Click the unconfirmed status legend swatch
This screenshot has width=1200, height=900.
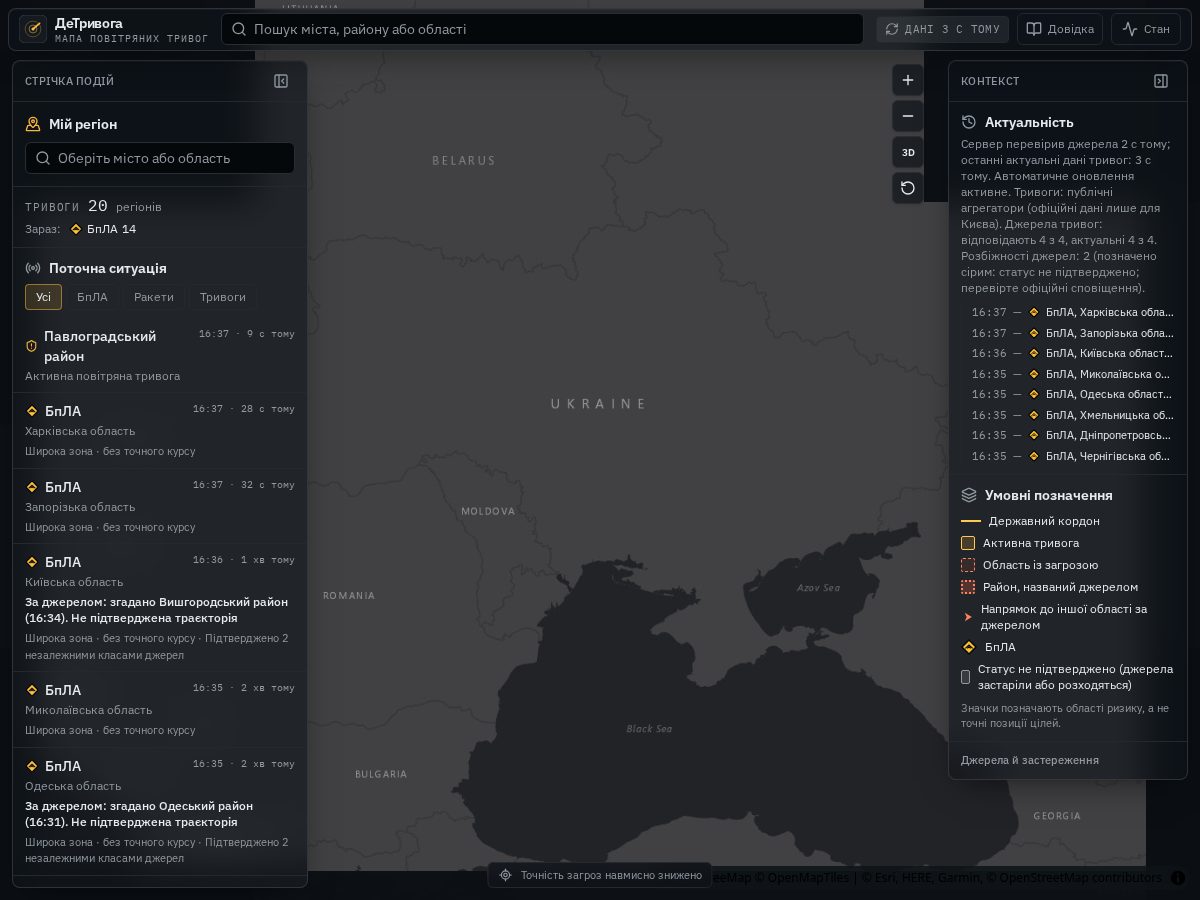[x=966, y=677]
